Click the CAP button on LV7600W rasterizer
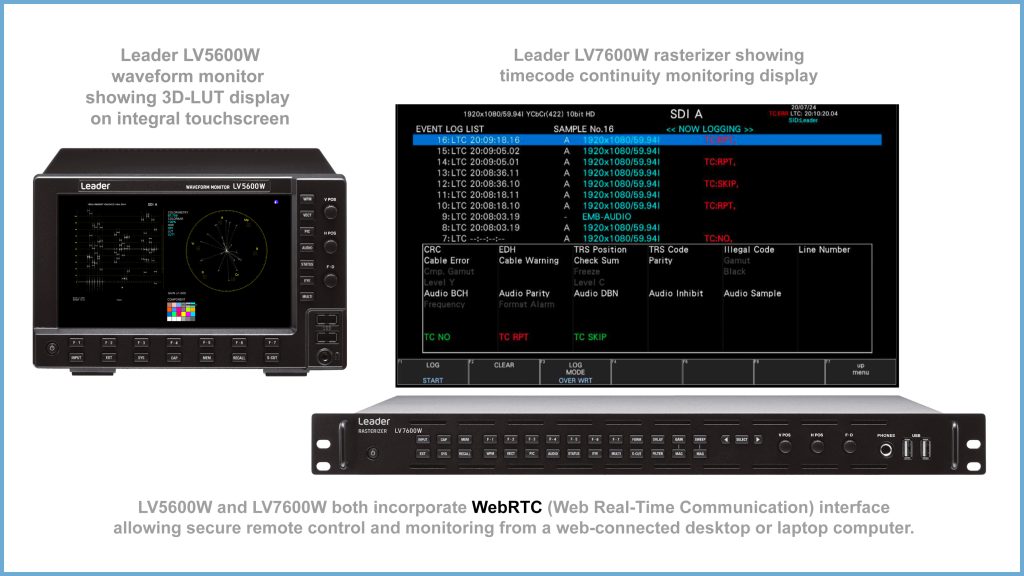This screenshot has height=576, width=1024. coord(443,440)
